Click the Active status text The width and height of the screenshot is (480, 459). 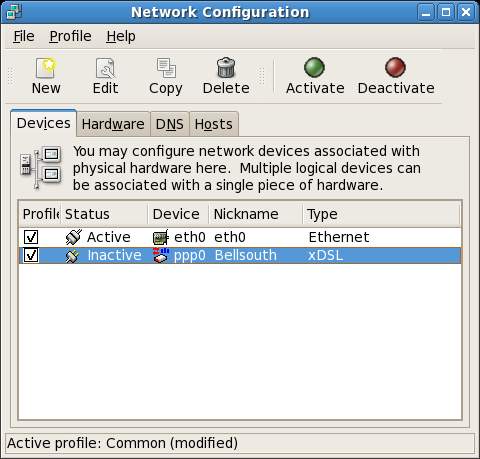tap(109, 237)
